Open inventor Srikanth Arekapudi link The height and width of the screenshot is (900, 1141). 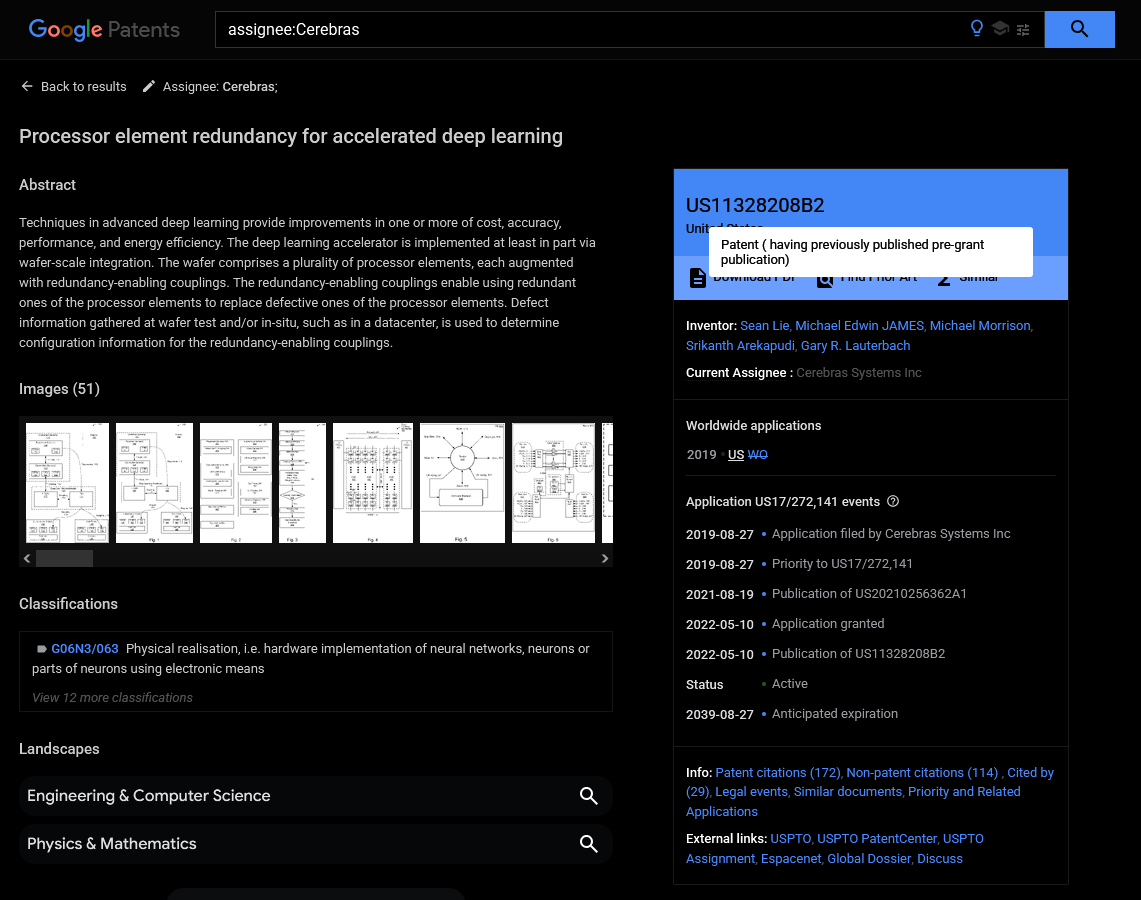(x=740, y=346)
